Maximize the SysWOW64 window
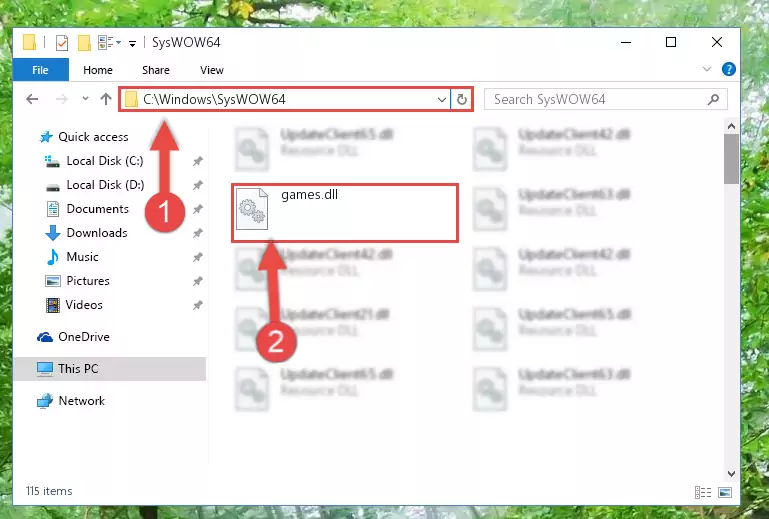769x519 pixels. 671,42
